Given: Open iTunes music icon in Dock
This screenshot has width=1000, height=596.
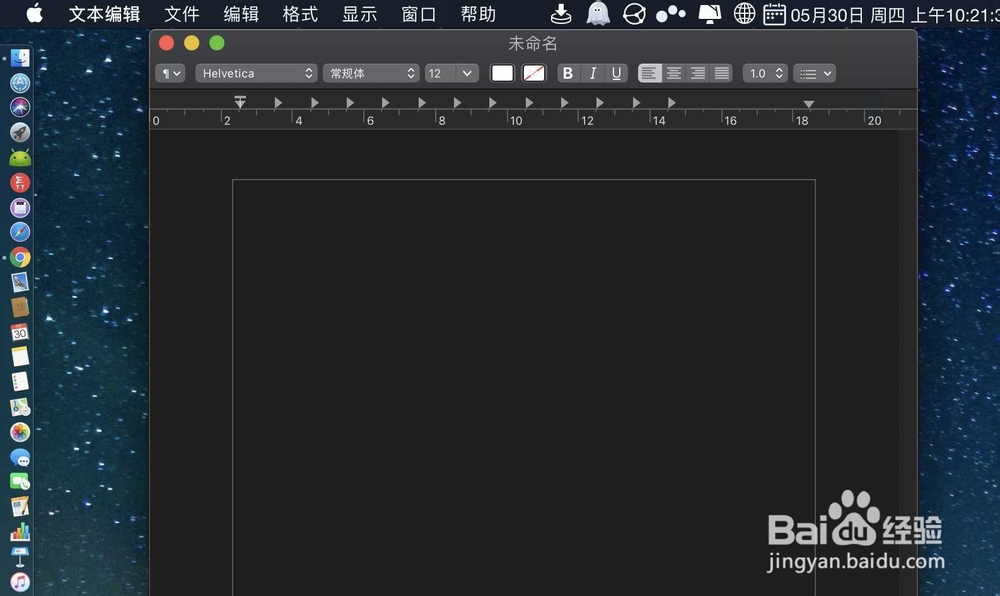Looking at the screenshot, I should [20, 582].
